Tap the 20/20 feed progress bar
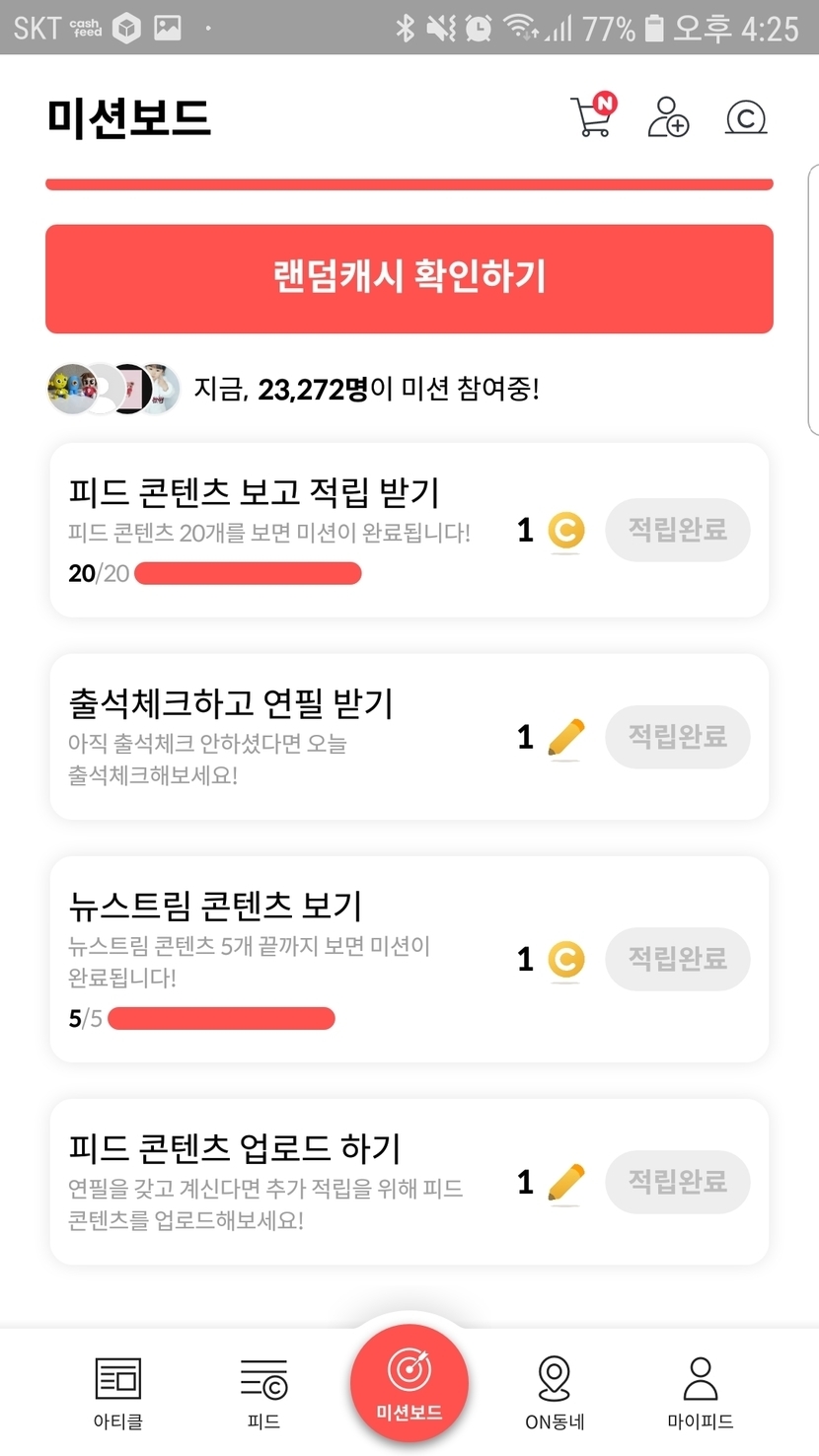Image resolution: width=819 pixels, height=1456 pixels. point(248,573)
